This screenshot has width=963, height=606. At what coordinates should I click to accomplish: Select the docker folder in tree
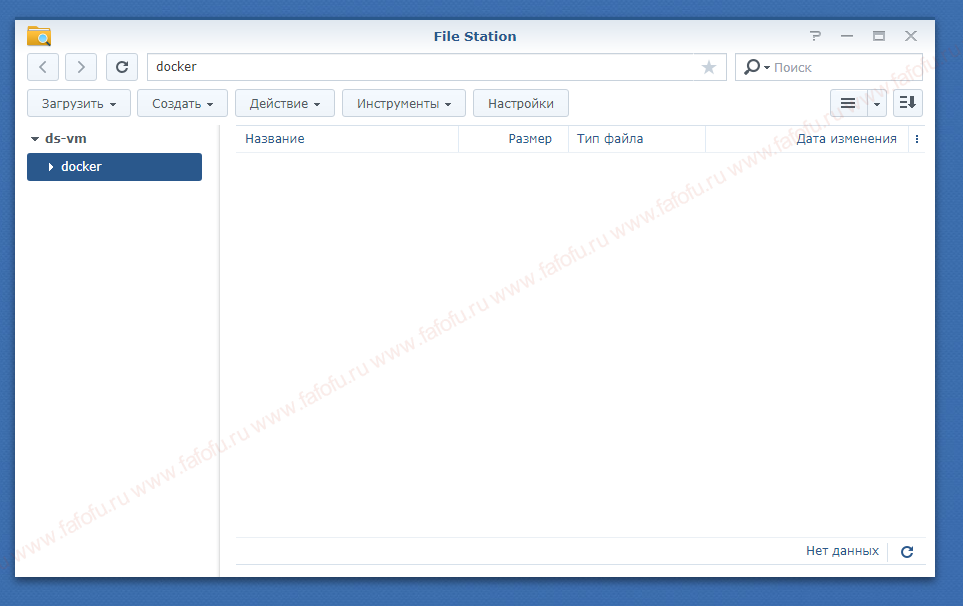(114, 167)
